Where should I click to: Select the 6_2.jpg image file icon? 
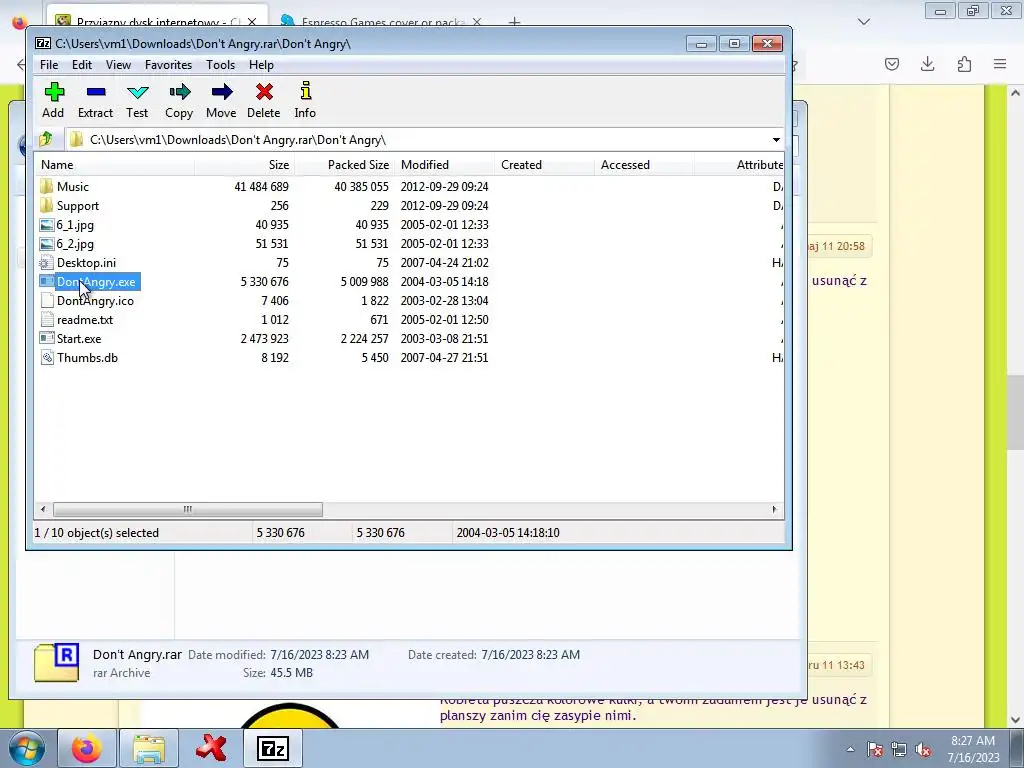click(x=46, y=244)
